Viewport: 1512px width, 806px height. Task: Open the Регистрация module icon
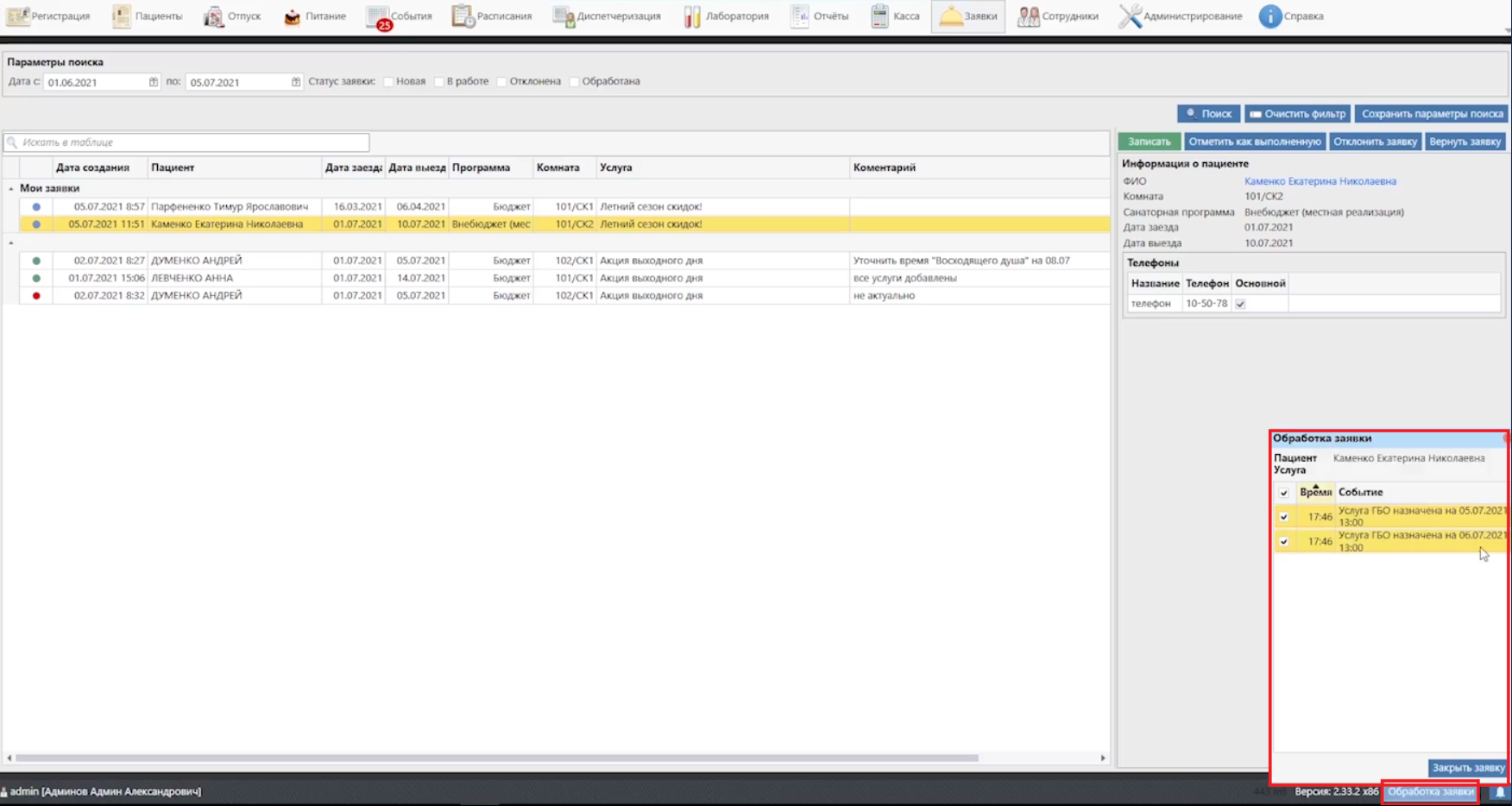[x=17, y=16]
